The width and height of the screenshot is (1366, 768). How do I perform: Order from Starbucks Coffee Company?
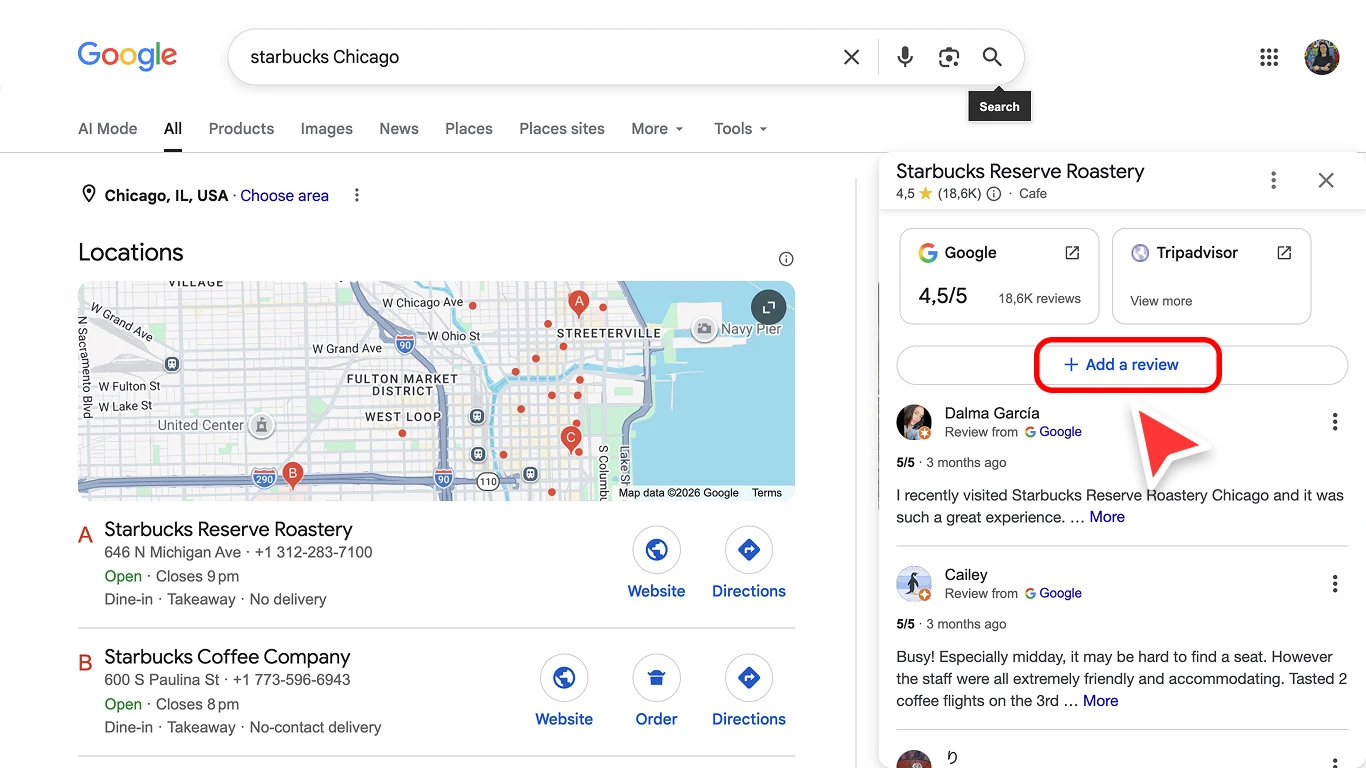click(656, 691)
